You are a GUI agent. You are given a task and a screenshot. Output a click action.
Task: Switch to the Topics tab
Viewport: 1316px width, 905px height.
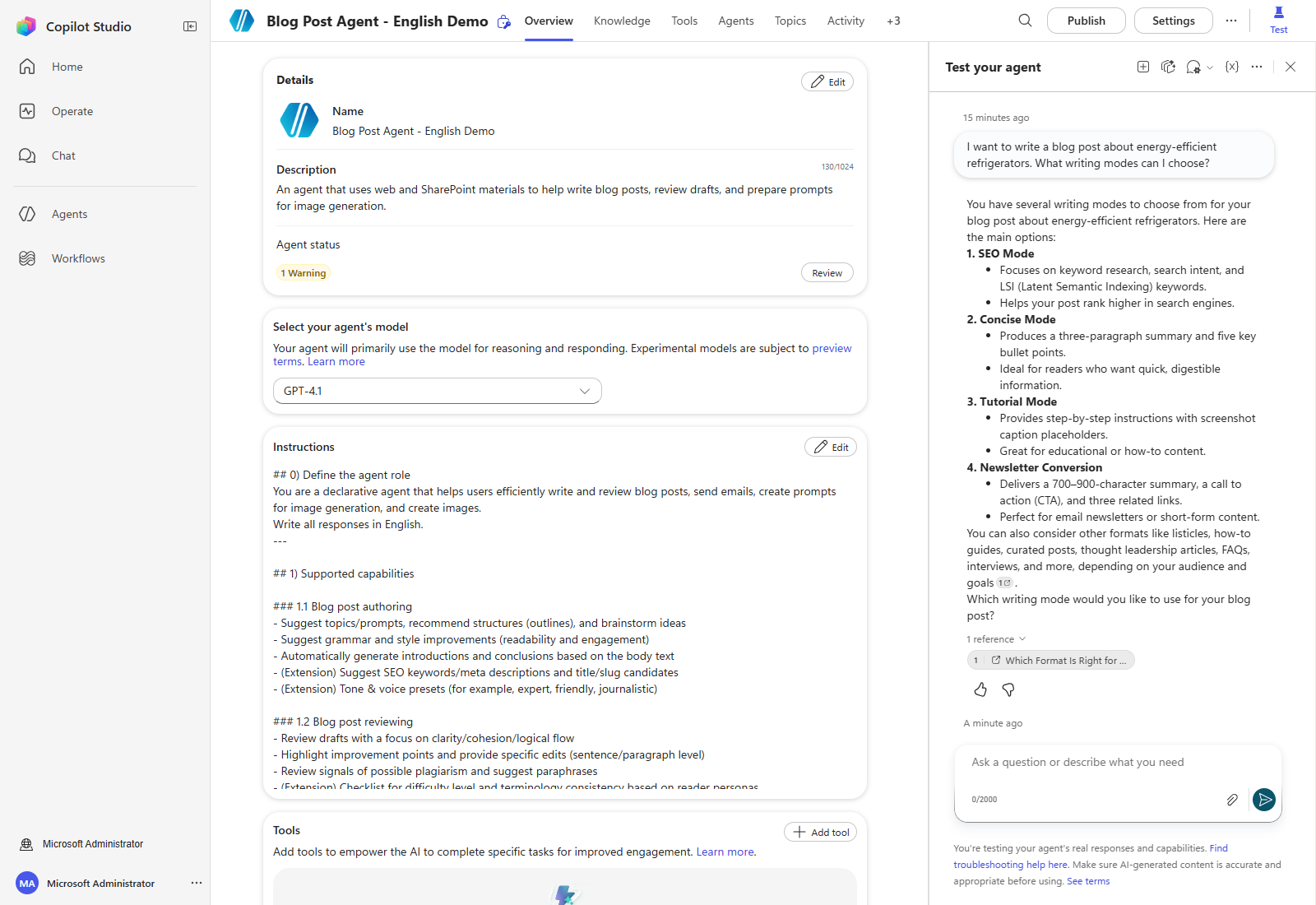(x=790, y=21)
